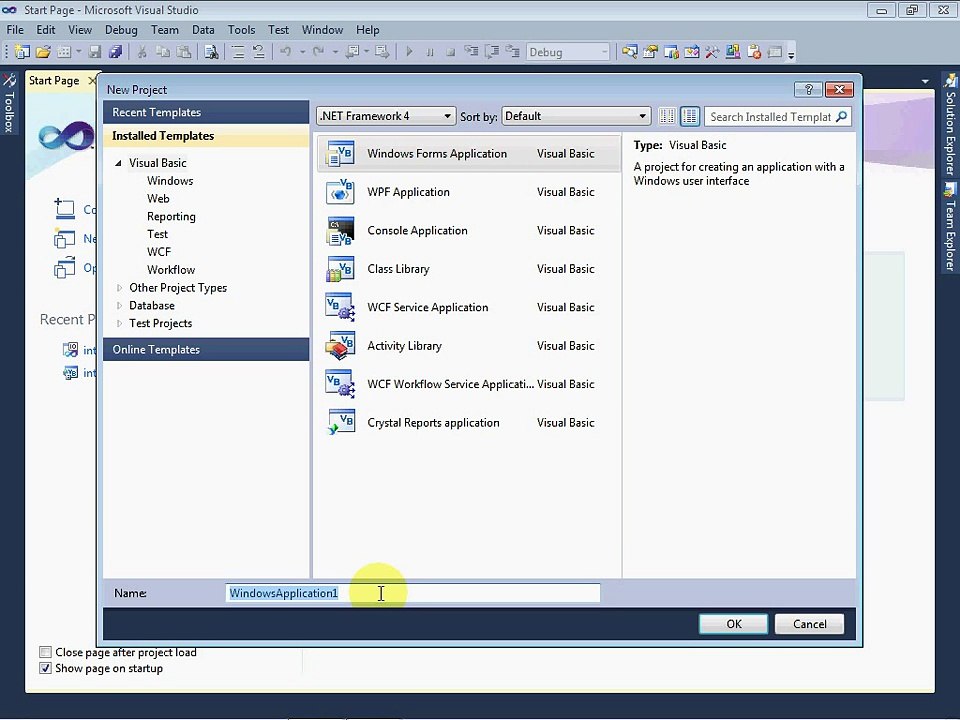Viewport: 960px width, 720px height.
Task: Toggle Show page on startup checkbox
Action: 45,669
